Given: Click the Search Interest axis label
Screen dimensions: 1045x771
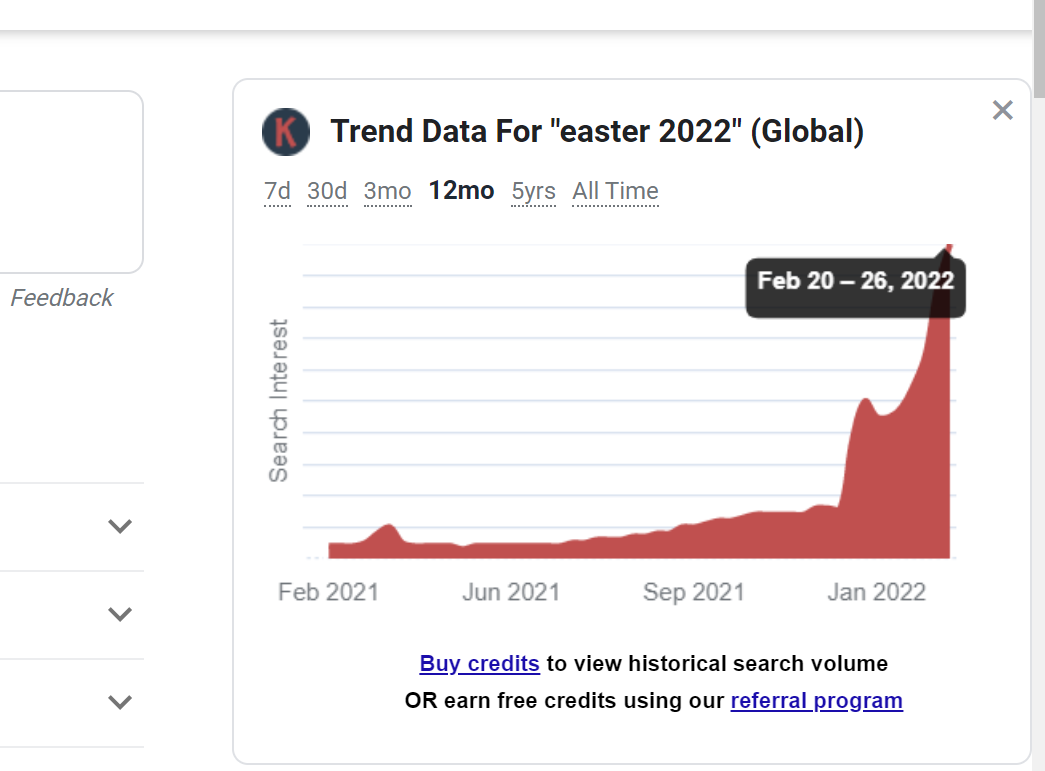Looking at the screenshot, I should point(279,400).
